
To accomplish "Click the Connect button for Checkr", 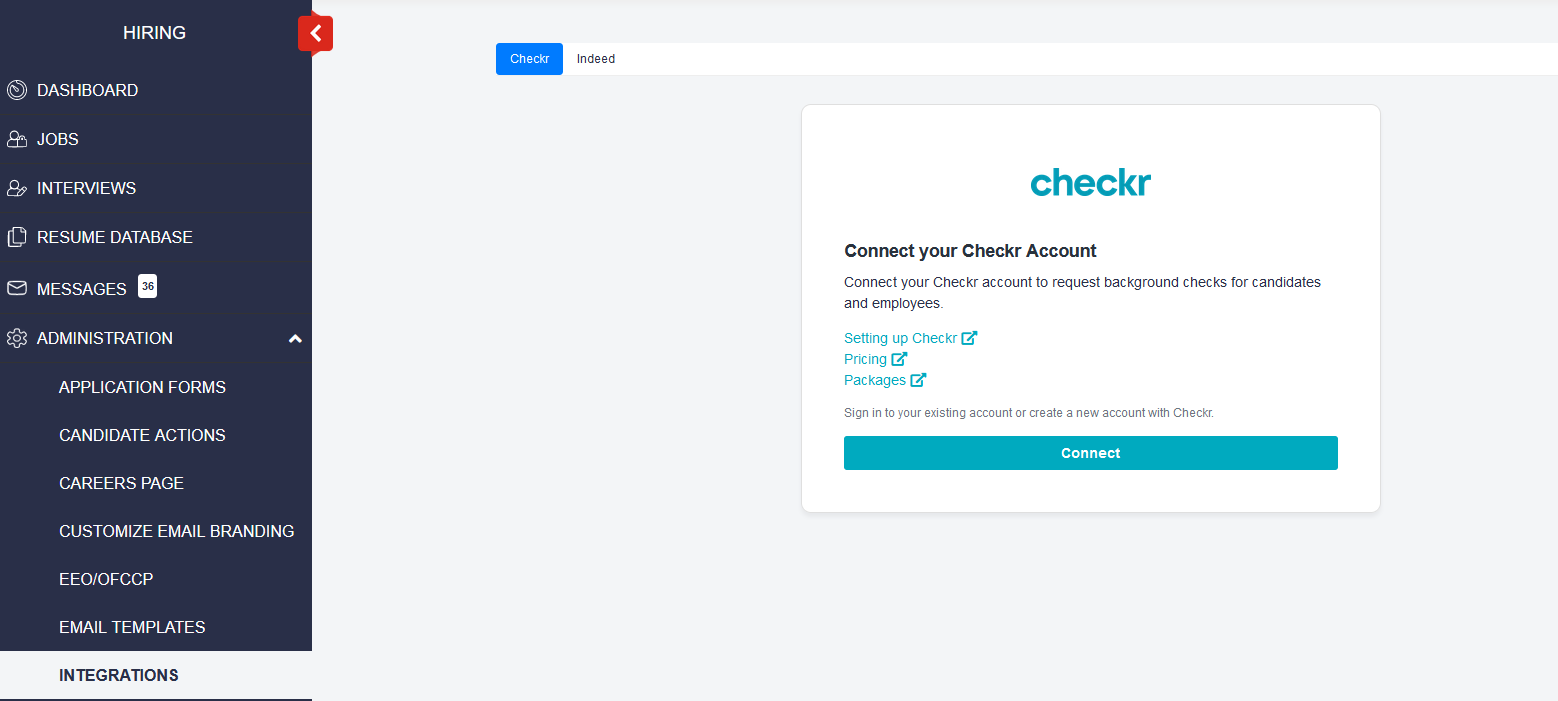I will (1090, 453).
